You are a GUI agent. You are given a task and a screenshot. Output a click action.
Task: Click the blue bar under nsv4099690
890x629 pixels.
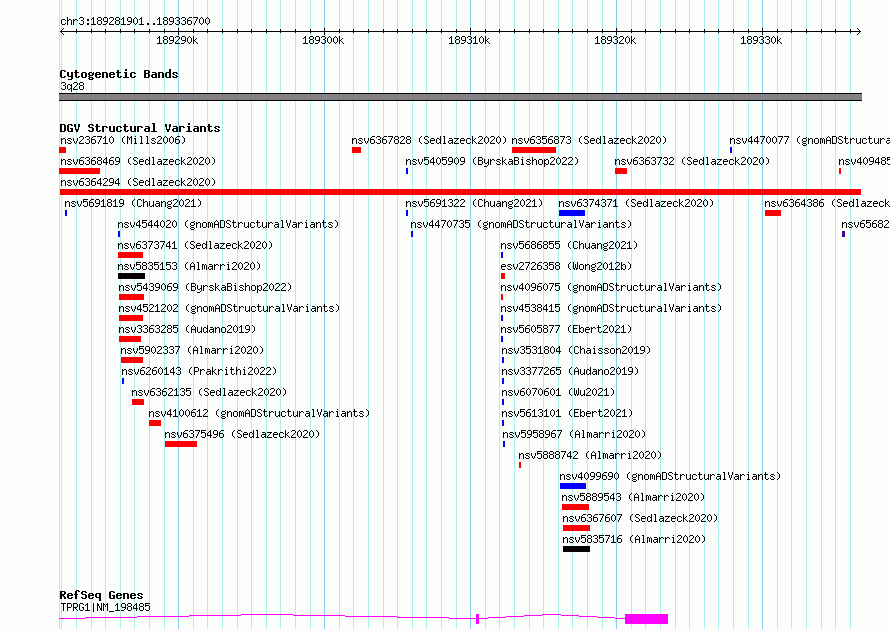573,486
